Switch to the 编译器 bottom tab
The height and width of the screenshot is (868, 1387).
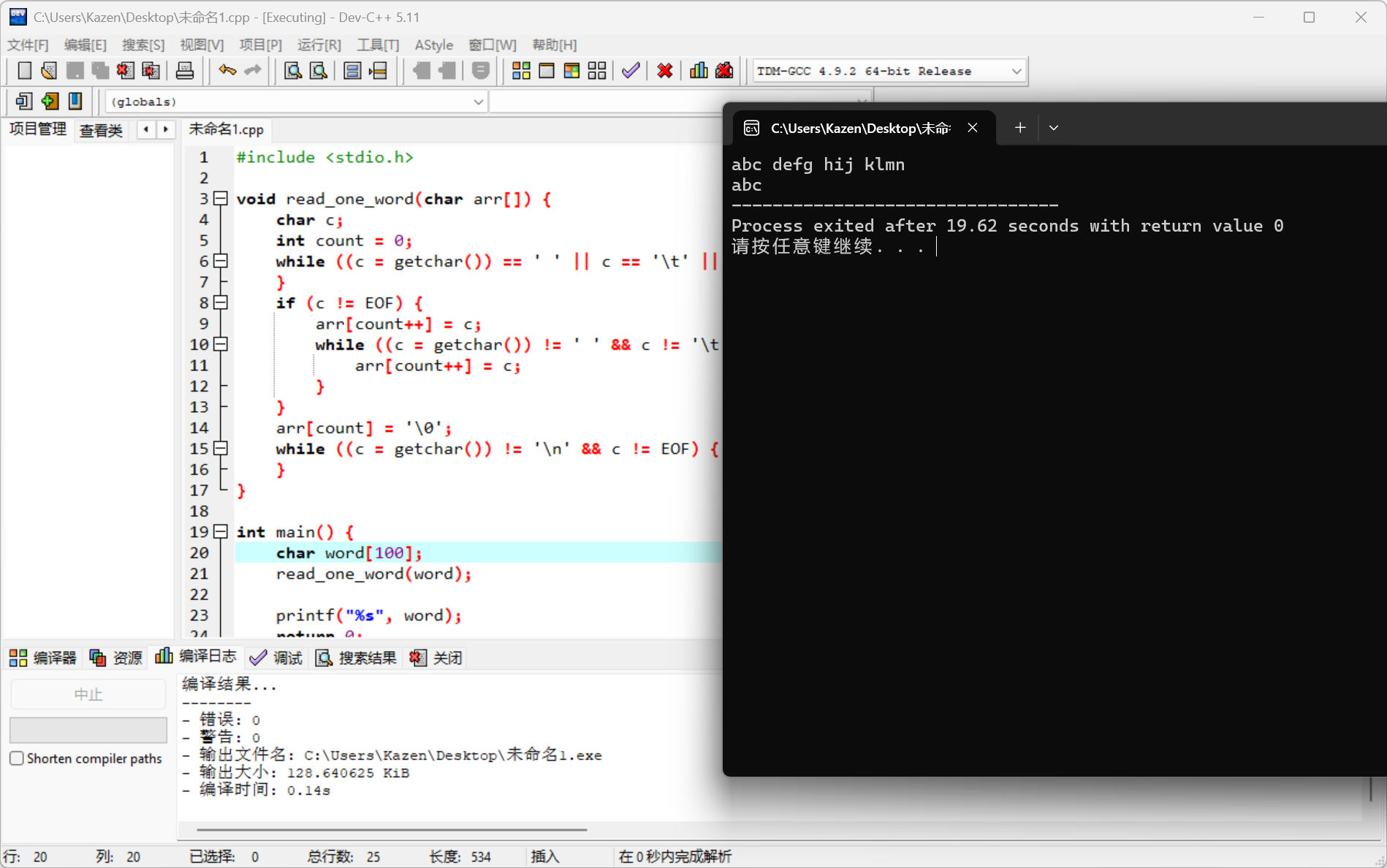point(43,658)
